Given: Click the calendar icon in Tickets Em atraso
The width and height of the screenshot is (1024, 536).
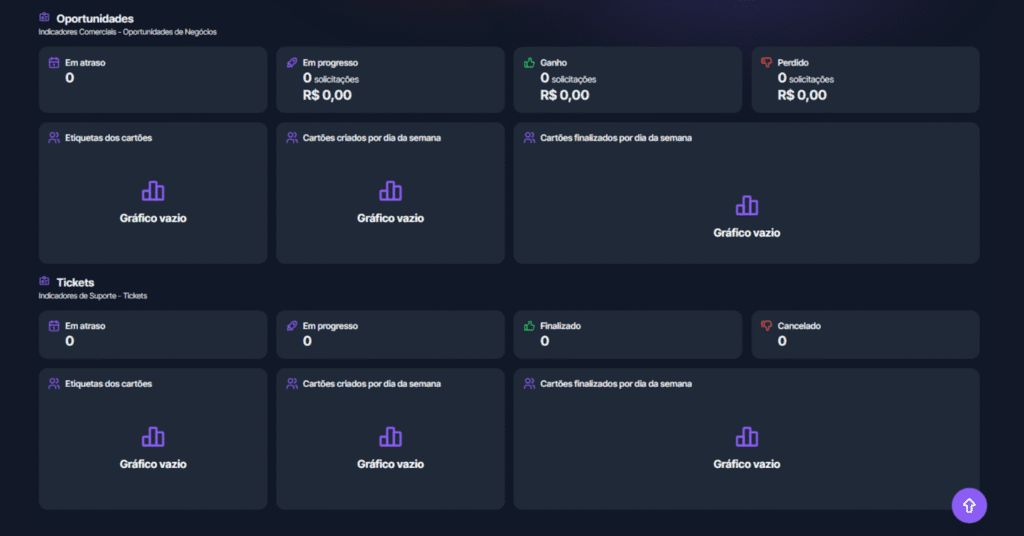Looking at the screenshot, I should point(54,326).
